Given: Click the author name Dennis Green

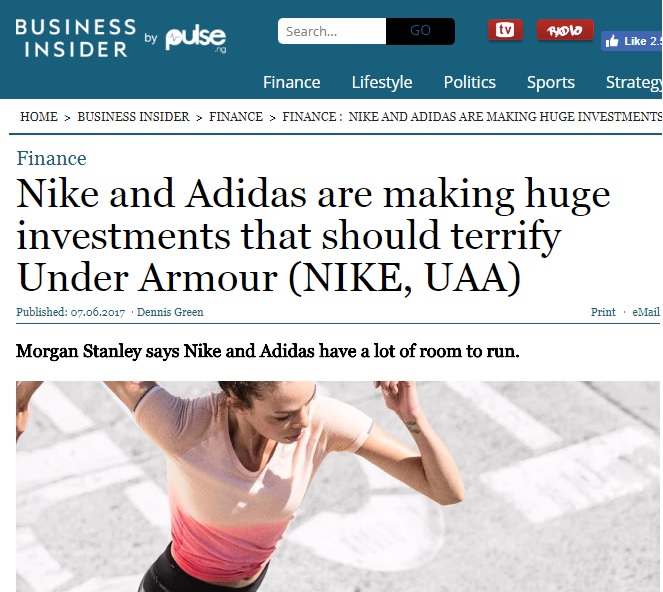Looking at the screenshot, I should [170, 312].
